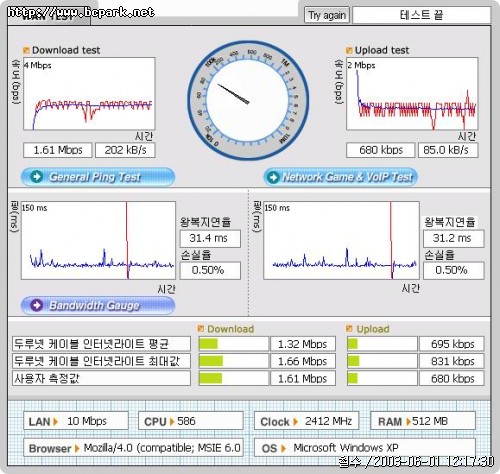Click the 831 kbps upload value
The width and height of the screenshot is (500, 474).
click(452, 361)
